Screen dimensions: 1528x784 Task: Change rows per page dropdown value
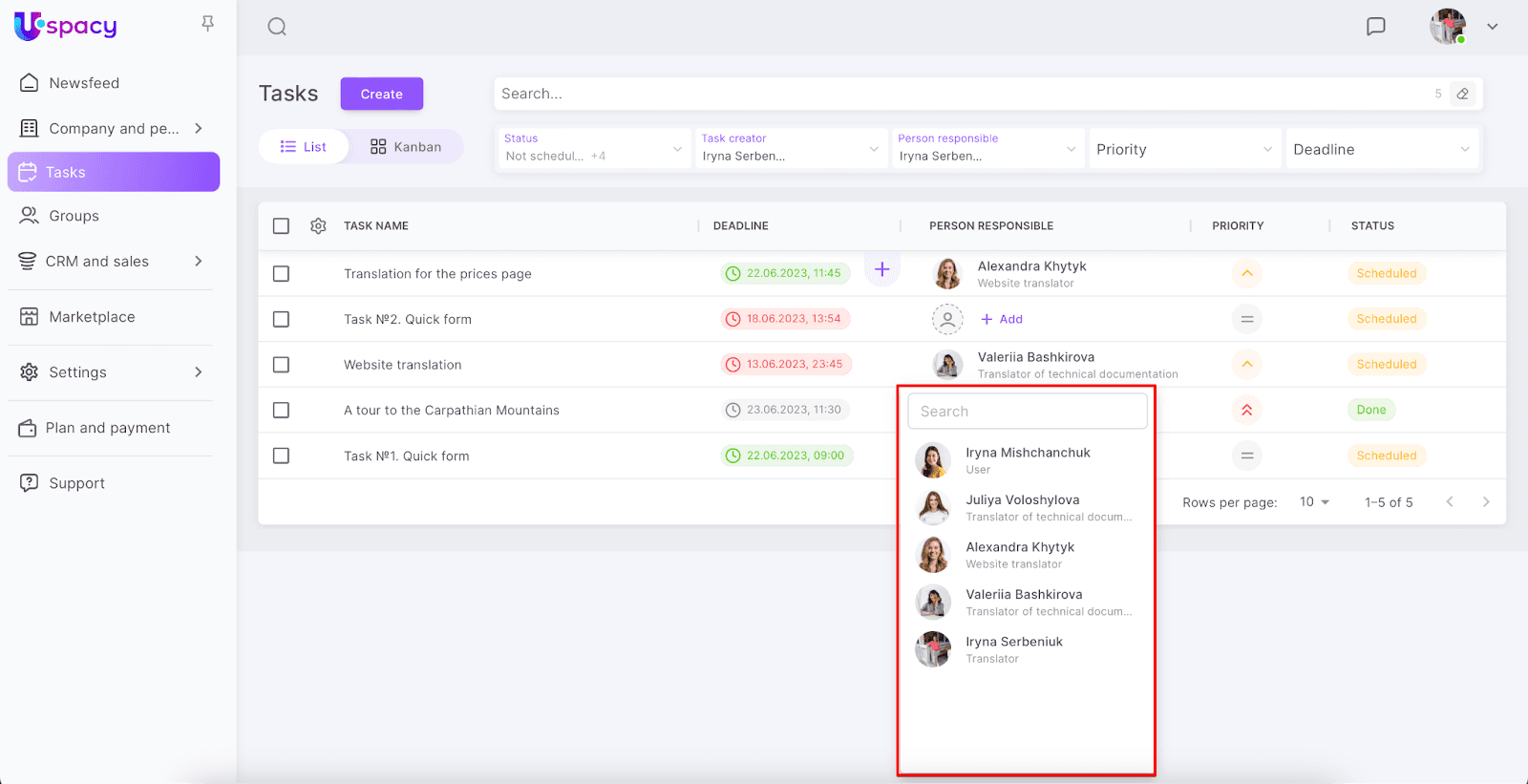(x=1314, y=502)
